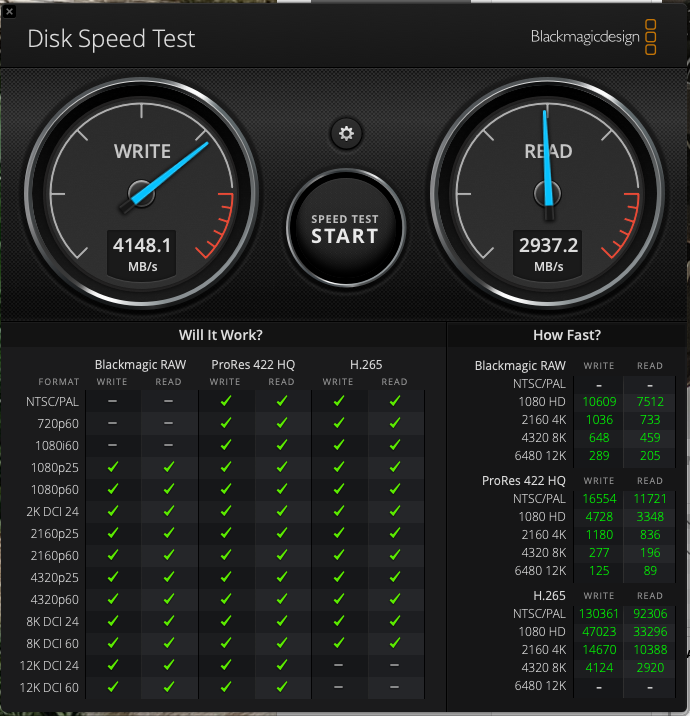Click the 2160p60 format row label
The image size is (690, 716).
pos(55,555)
